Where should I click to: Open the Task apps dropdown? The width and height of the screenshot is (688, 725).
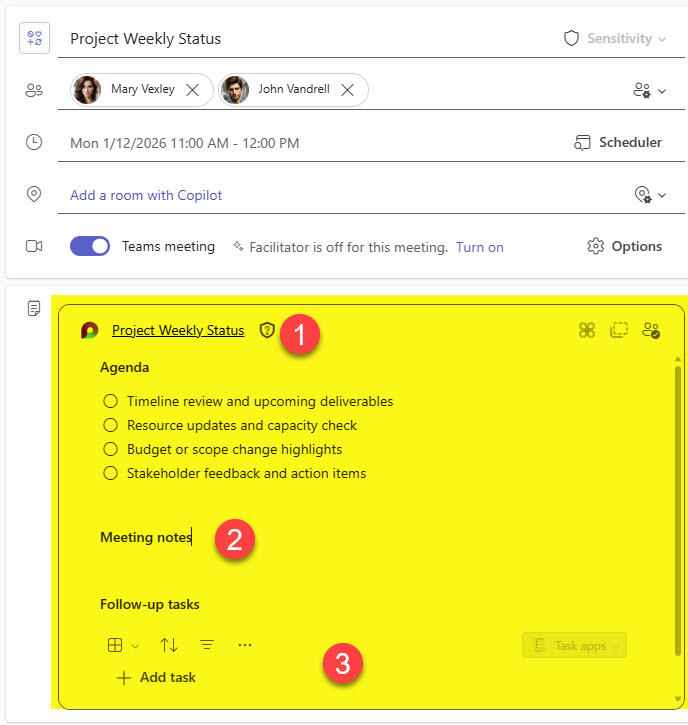pyautogui.click(x=574, y=645)
